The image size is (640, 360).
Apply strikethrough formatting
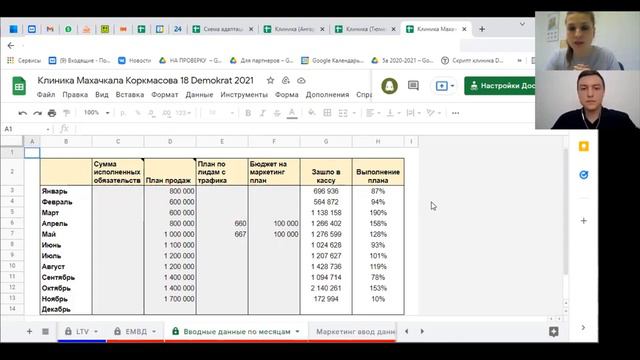(277, 113)
